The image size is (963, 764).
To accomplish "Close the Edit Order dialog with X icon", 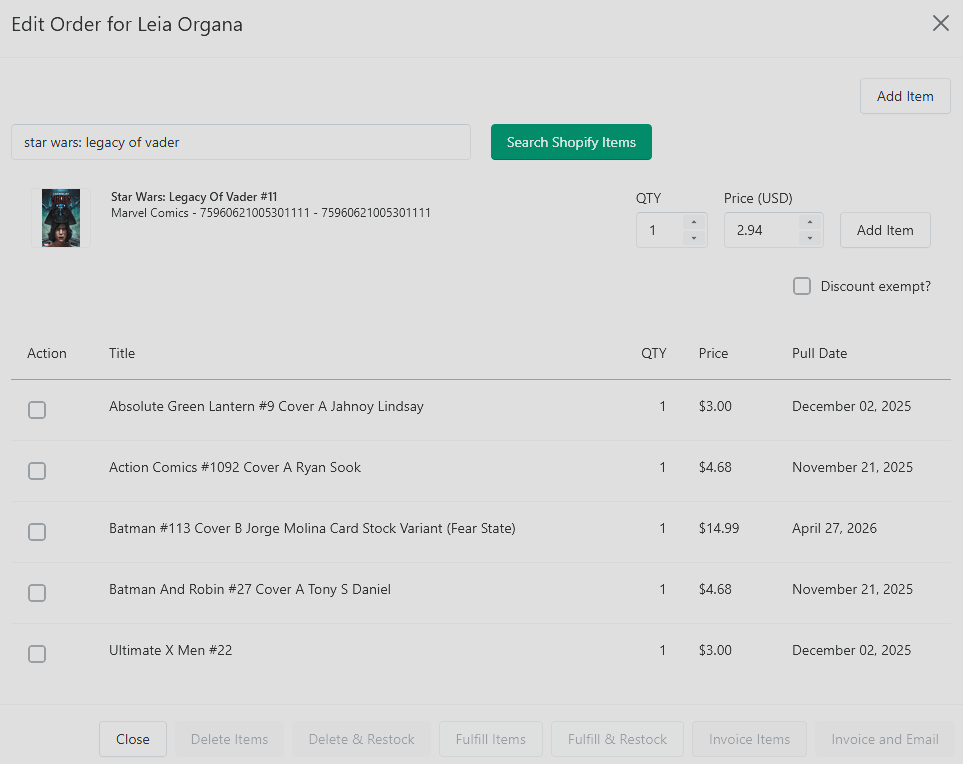I will coord(940,23).
